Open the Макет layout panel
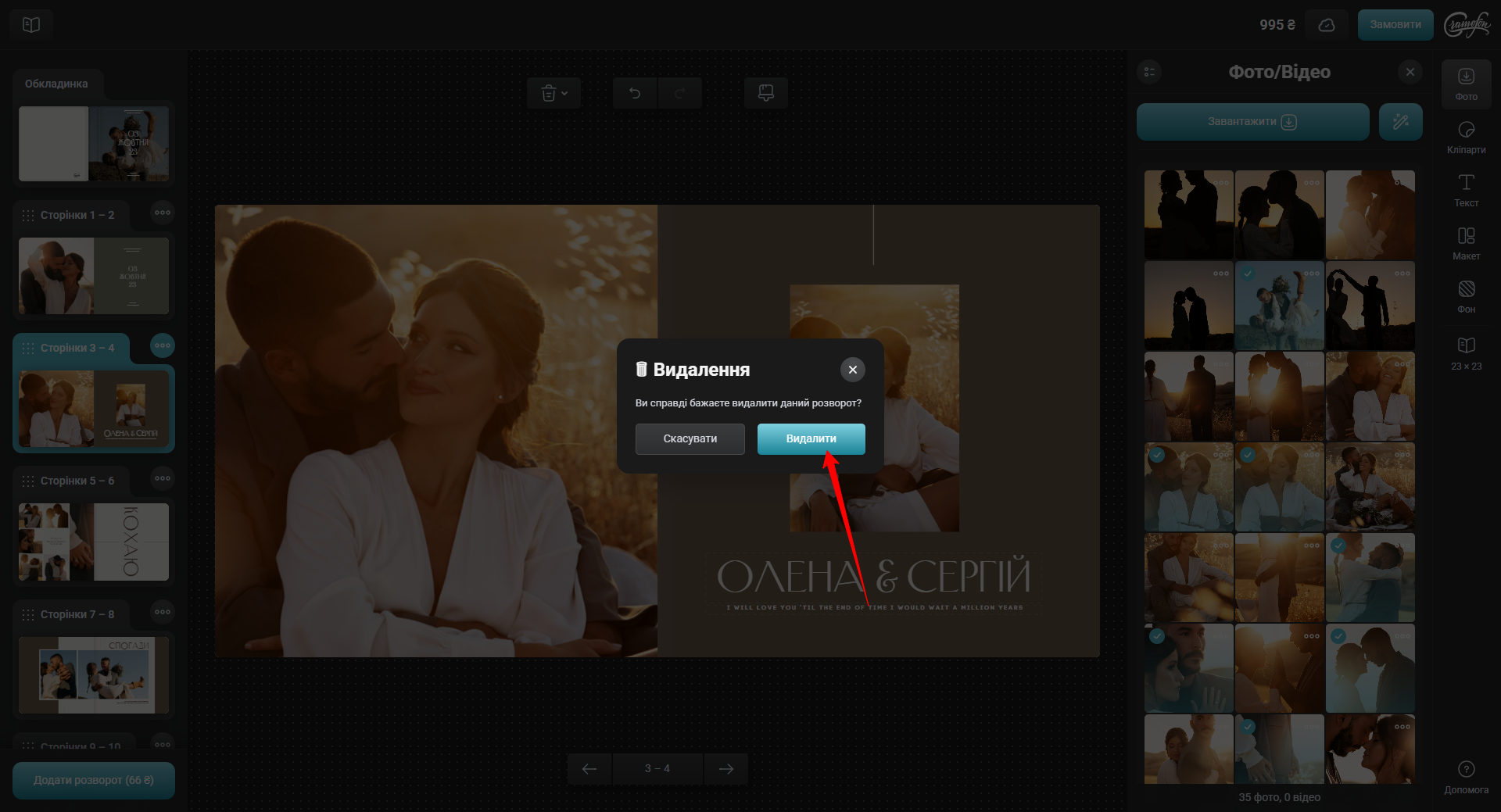 pyautogui.click(x=1466, y=243)
